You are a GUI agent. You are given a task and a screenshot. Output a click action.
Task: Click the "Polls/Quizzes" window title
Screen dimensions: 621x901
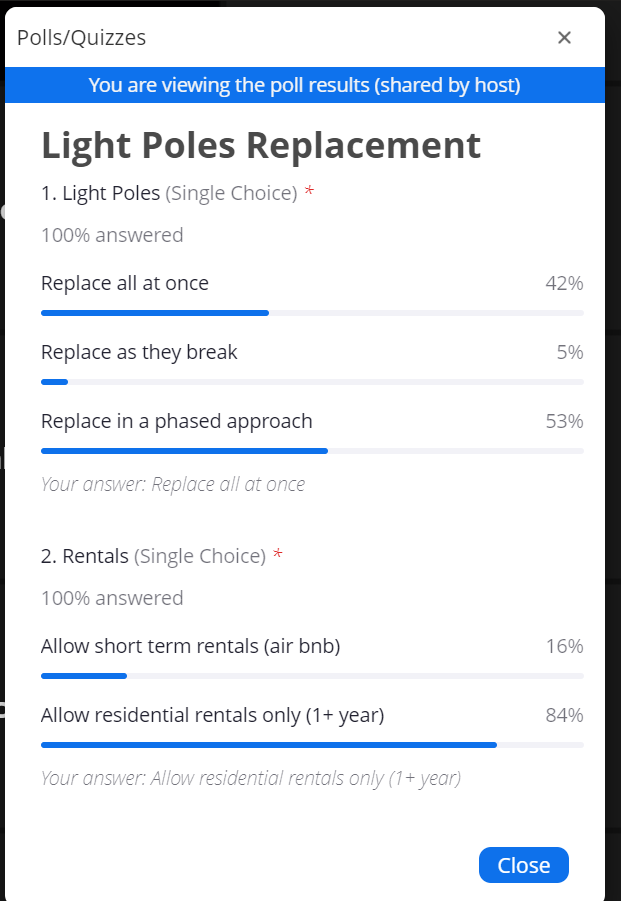pyautogui.click(x=81, y=38)
